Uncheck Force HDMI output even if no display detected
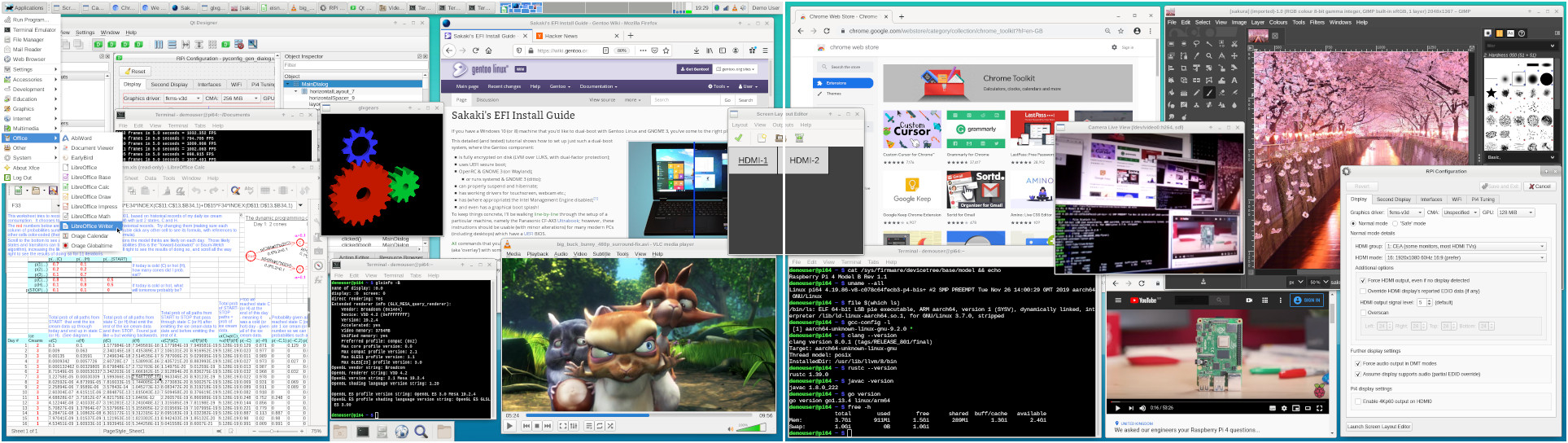Screen dimensions: 1568x443 pyautogui.click(x=1362, y=280)
